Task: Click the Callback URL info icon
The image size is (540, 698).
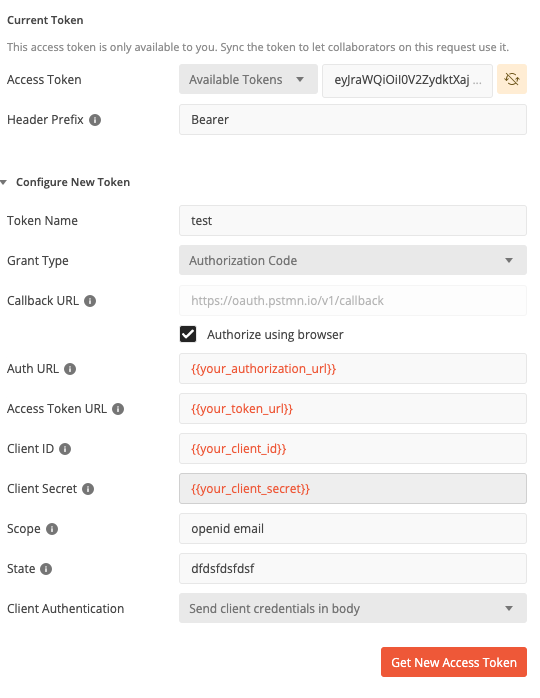Action: point(90,301)
